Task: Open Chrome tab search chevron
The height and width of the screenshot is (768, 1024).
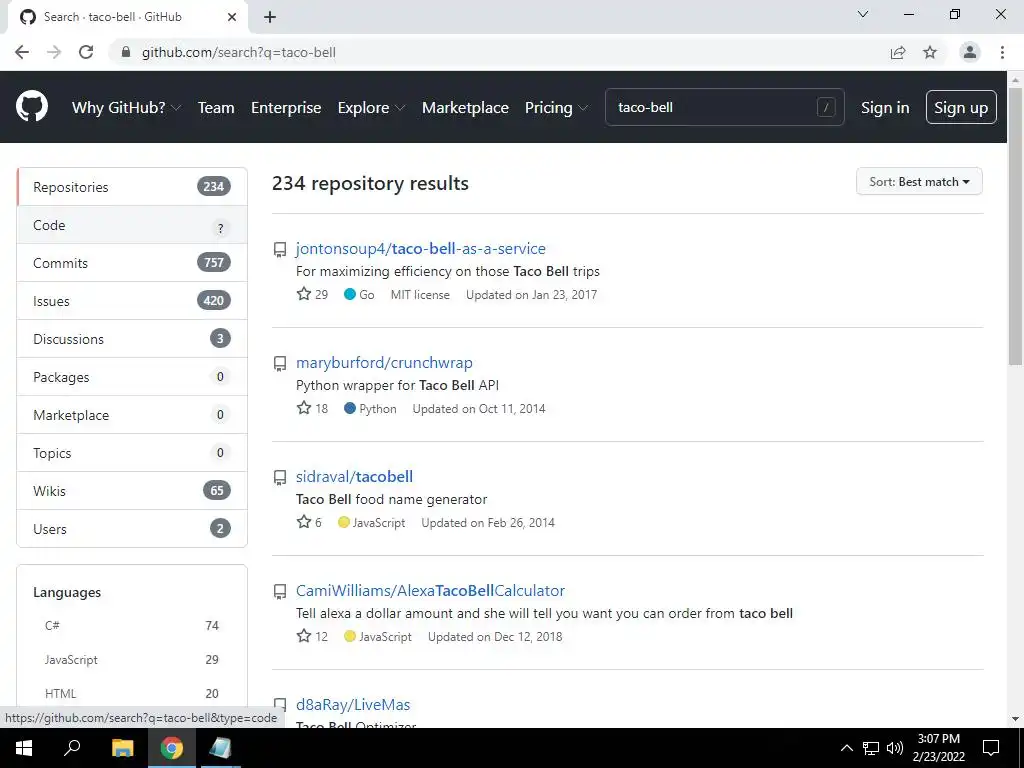Action: [x=862, y=14]
